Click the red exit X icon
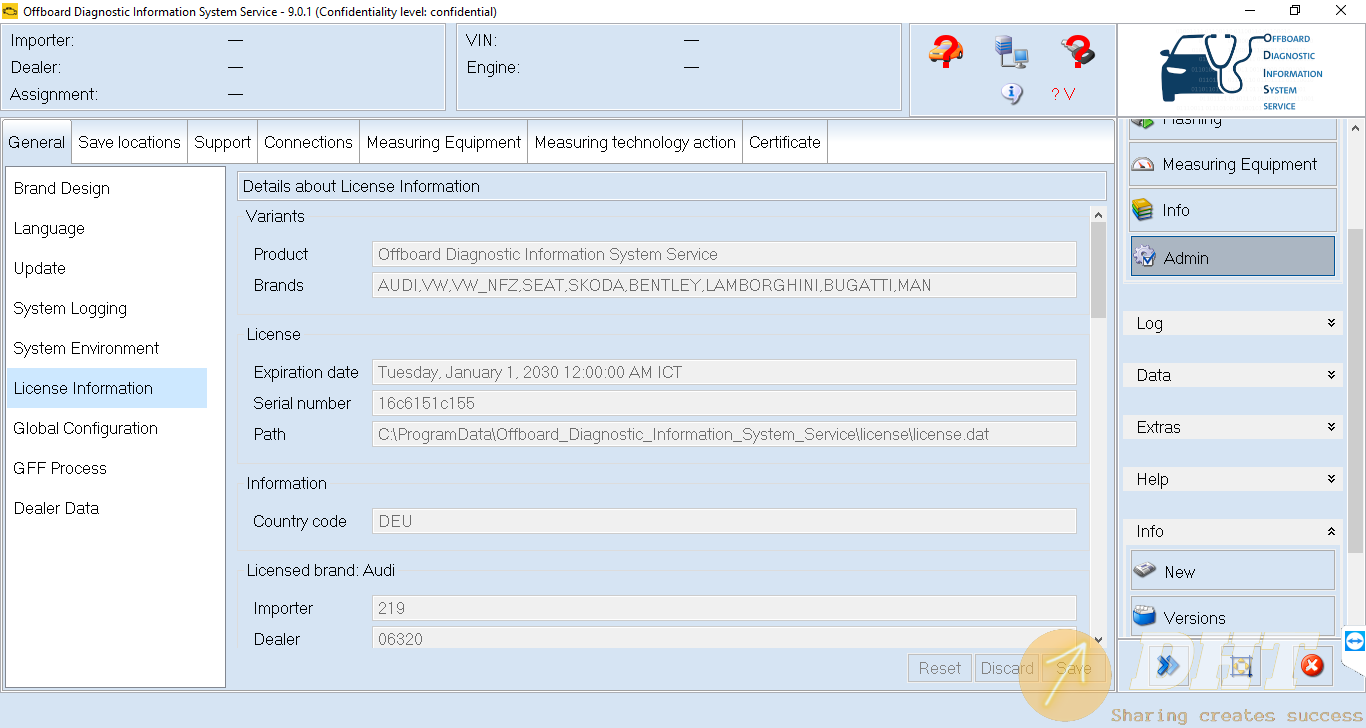 [1312, 665]
